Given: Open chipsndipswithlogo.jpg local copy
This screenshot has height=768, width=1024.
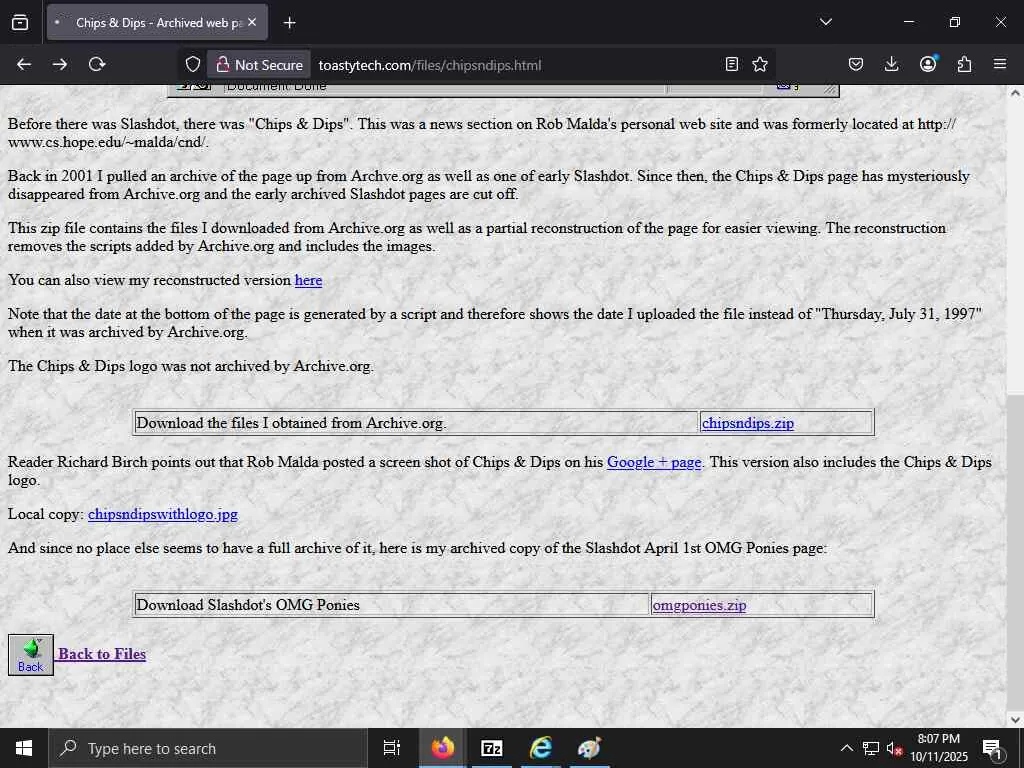Looking at the screenshot, I should (x=163, y=514).
